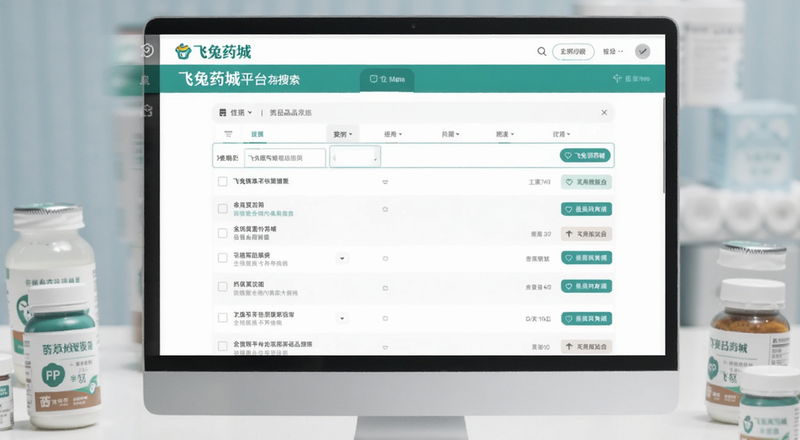Image resolution: width=800 pixels, height=440 pixels.
Task: Tick the checkbox in the second list row
Action: [x=222, y=209]
